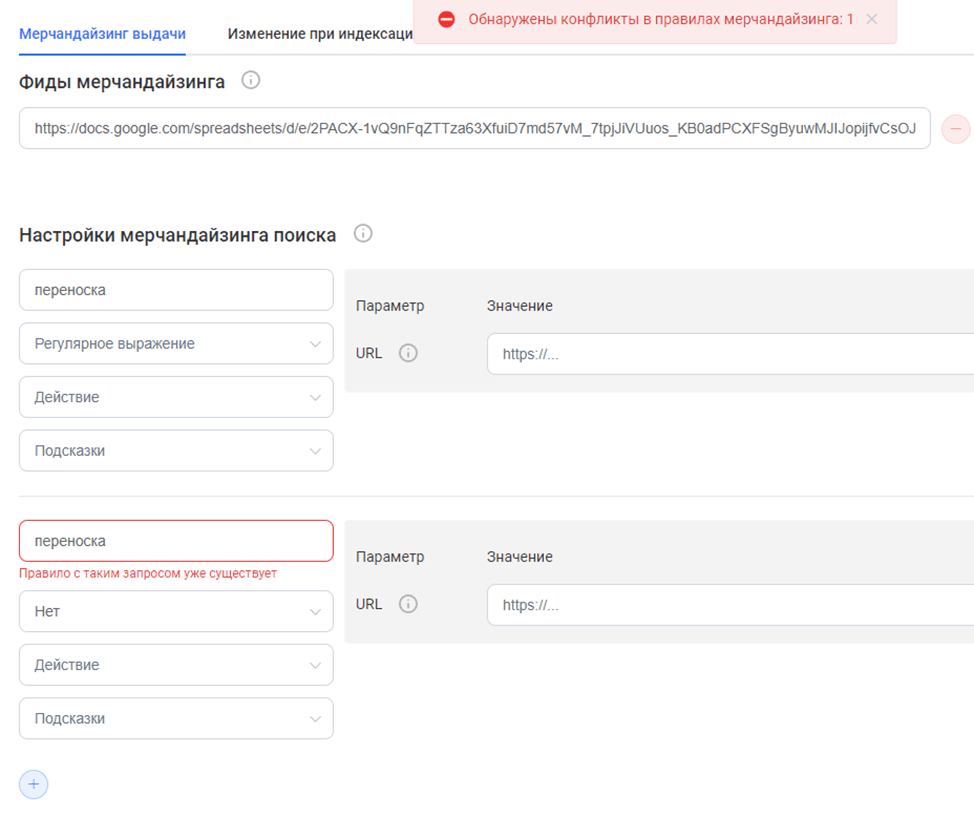
Task: Click the red-outlined переноска query field
Action: coord(176,541)
